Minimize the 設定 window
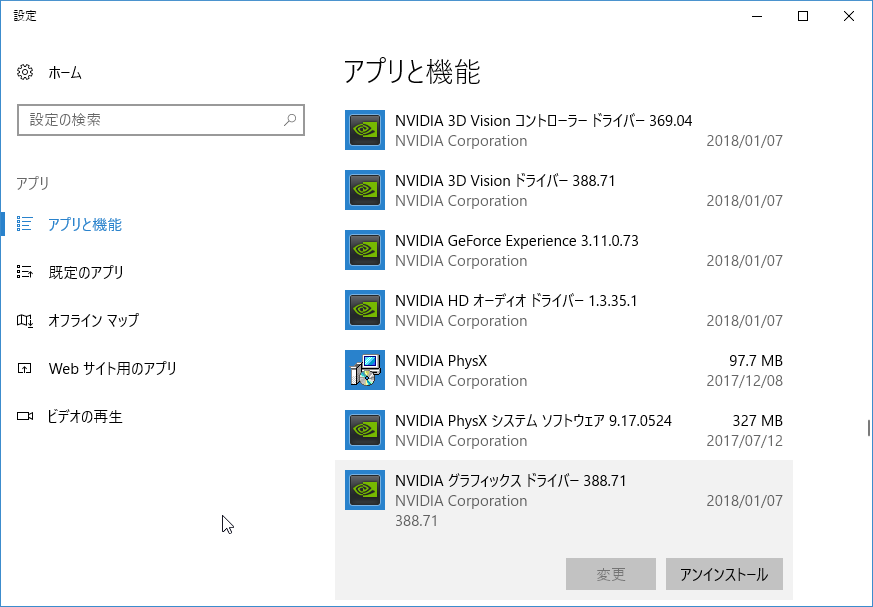 click(x=757, y=16)
